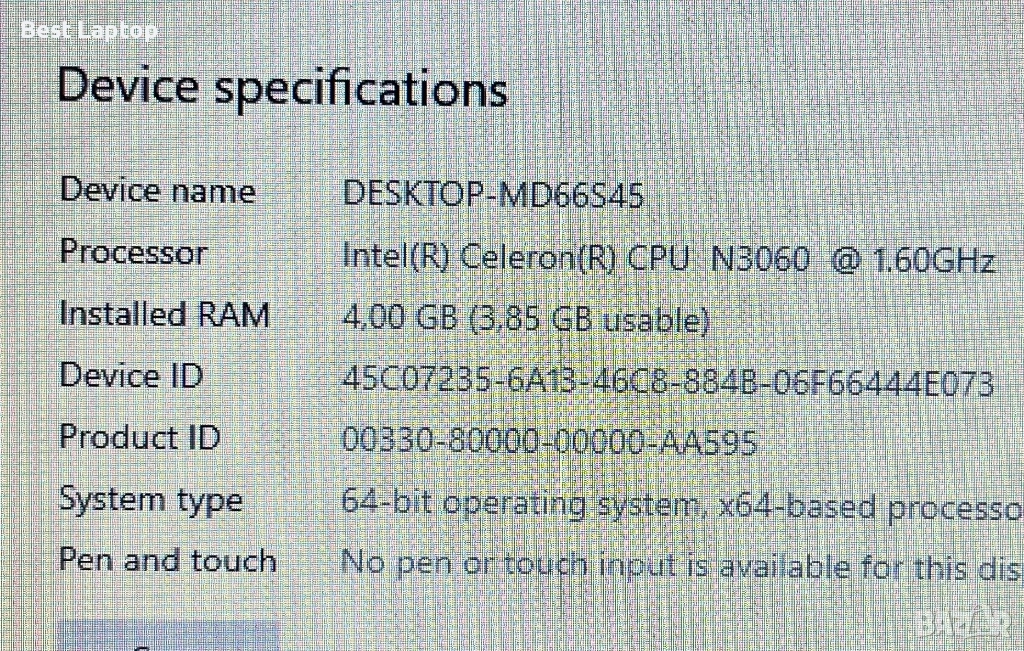Image resolution: width=1024 pixels, height=651 pixels.
Task: Click the 4,00 GB RAM value
Action: click(x=401, y=321)
